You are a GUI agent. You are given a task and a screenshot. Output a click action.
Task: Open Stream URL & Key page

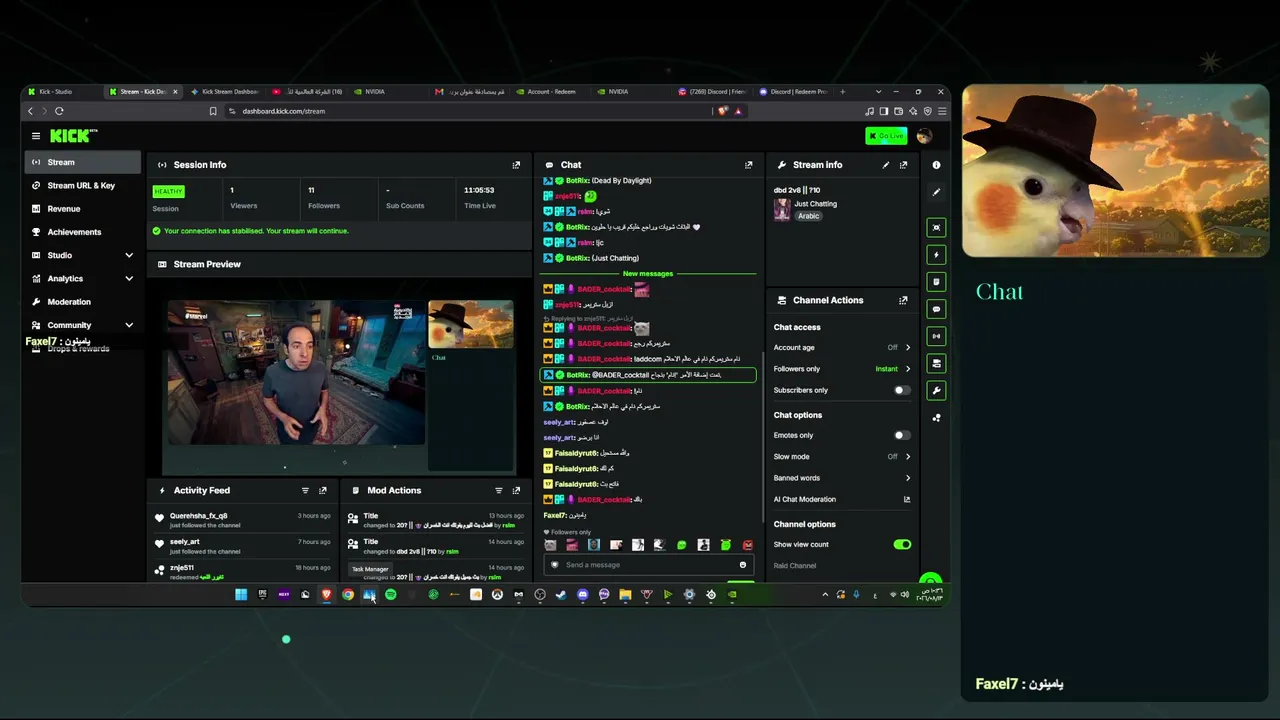coord(83,186)
